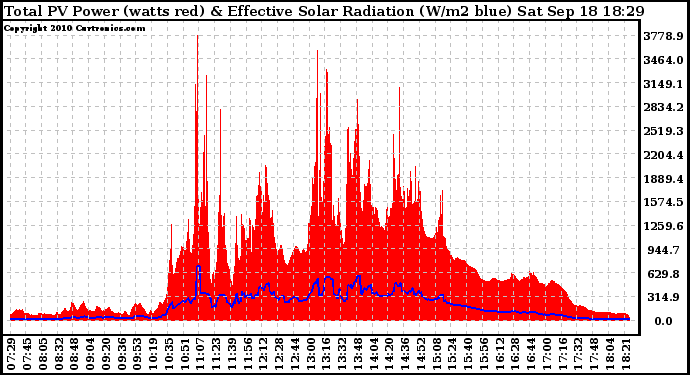Select the time label 09:04
The width and height of the screenshot is (690, 375).
(91, 354)
